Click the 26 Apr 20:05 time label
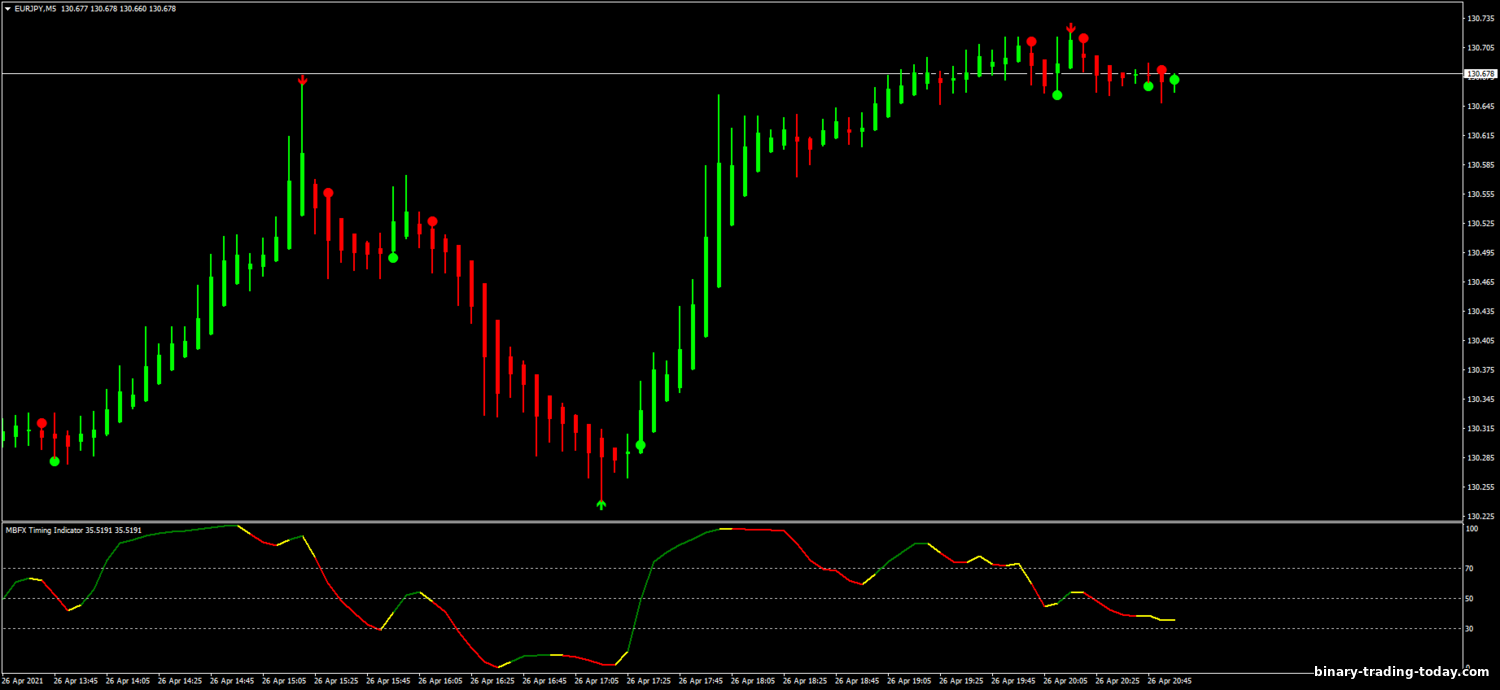This screenshot has width=1500, height=690. pyautogui.click(x=1064, y=680)
